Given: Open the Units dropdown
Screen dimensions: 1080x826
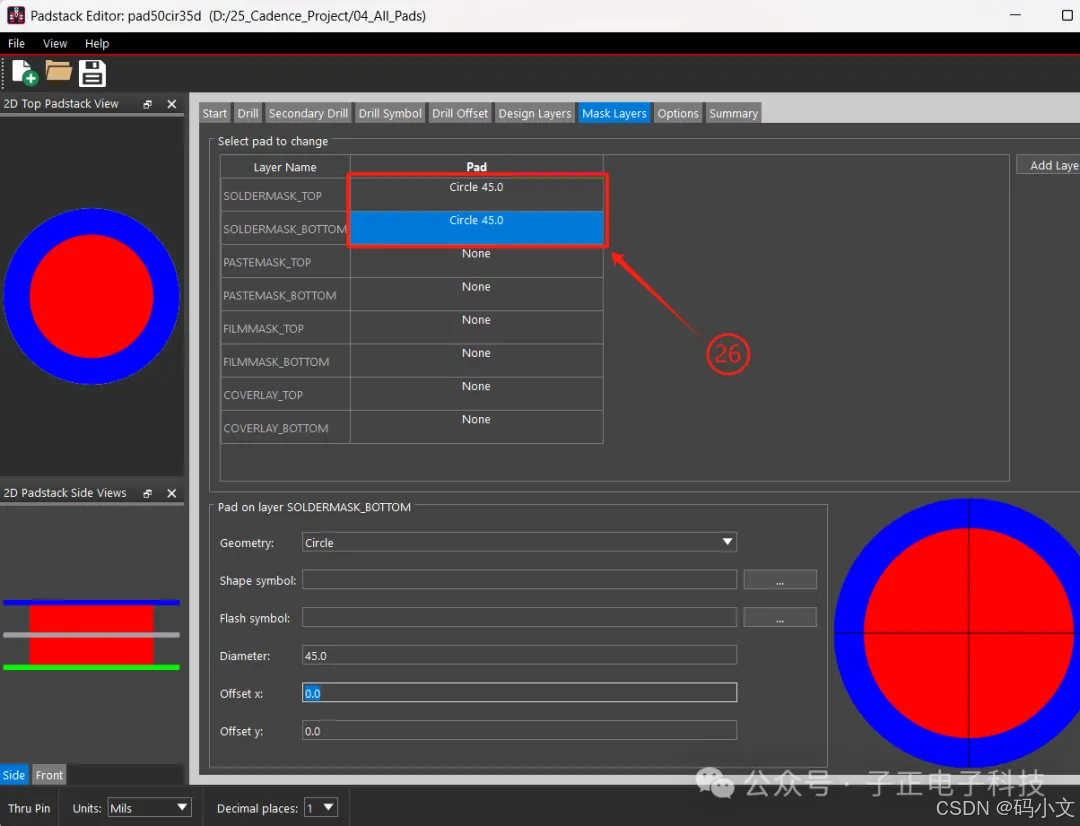Looking at the screenshot, I should tap(149, 807).
